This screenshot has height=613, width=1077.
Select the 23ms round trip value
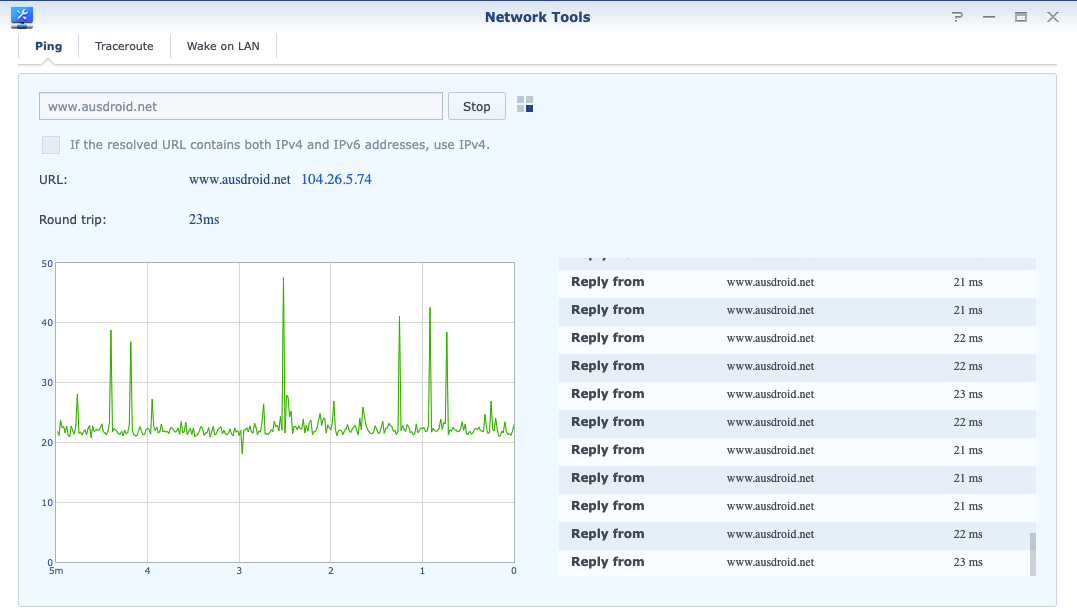204,219
